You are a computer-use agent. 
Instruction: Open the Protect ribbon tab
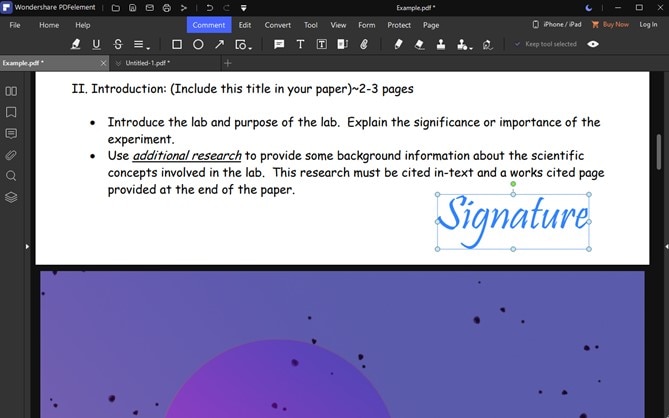pyautogui.click(x=399, y=25)
